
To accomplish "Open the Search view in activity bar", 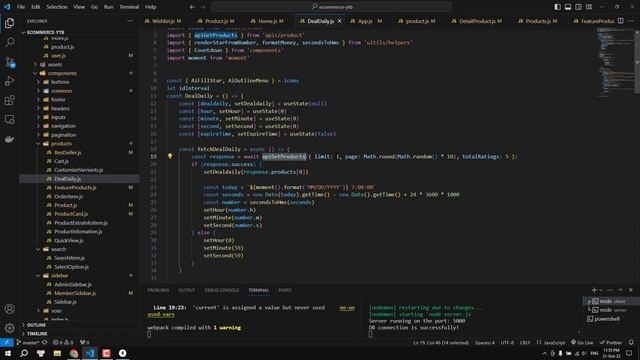I will pyautogui.click(x=9, y=42).
